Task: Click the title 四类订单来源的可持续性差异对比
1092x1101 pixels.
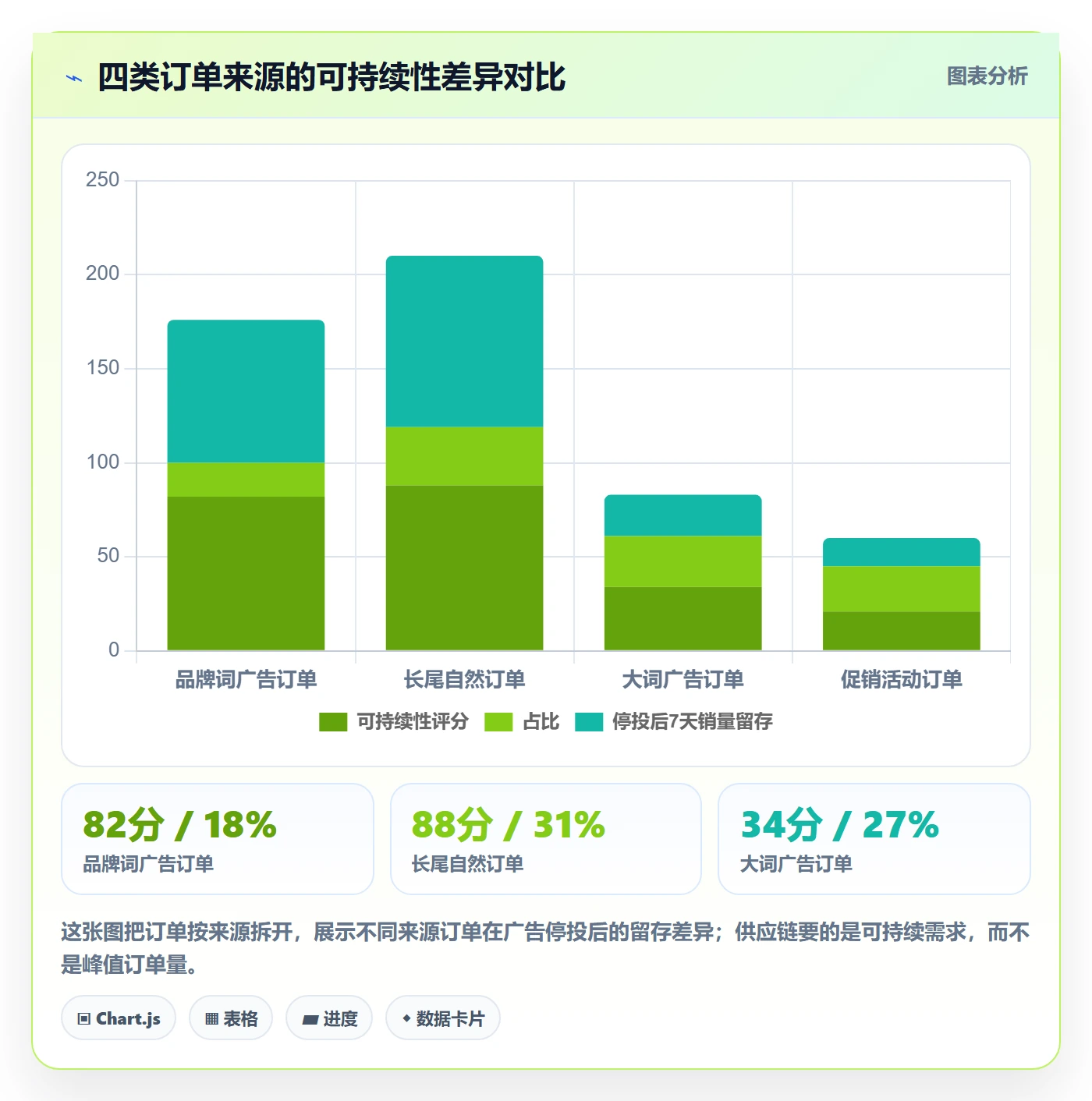Action: pyautogui.click(x=331, y=77)
